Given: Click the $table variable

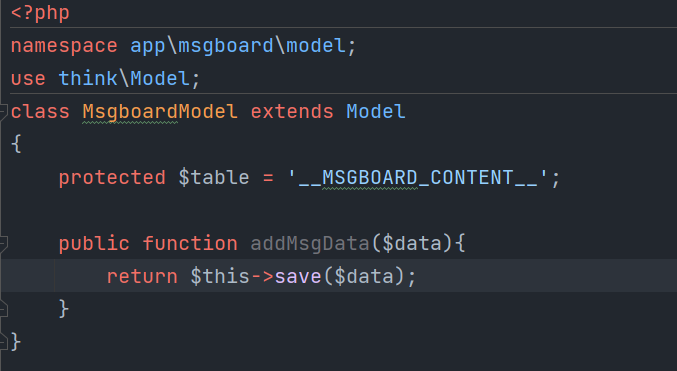Looking at the screenshot, I should point(214,178).
